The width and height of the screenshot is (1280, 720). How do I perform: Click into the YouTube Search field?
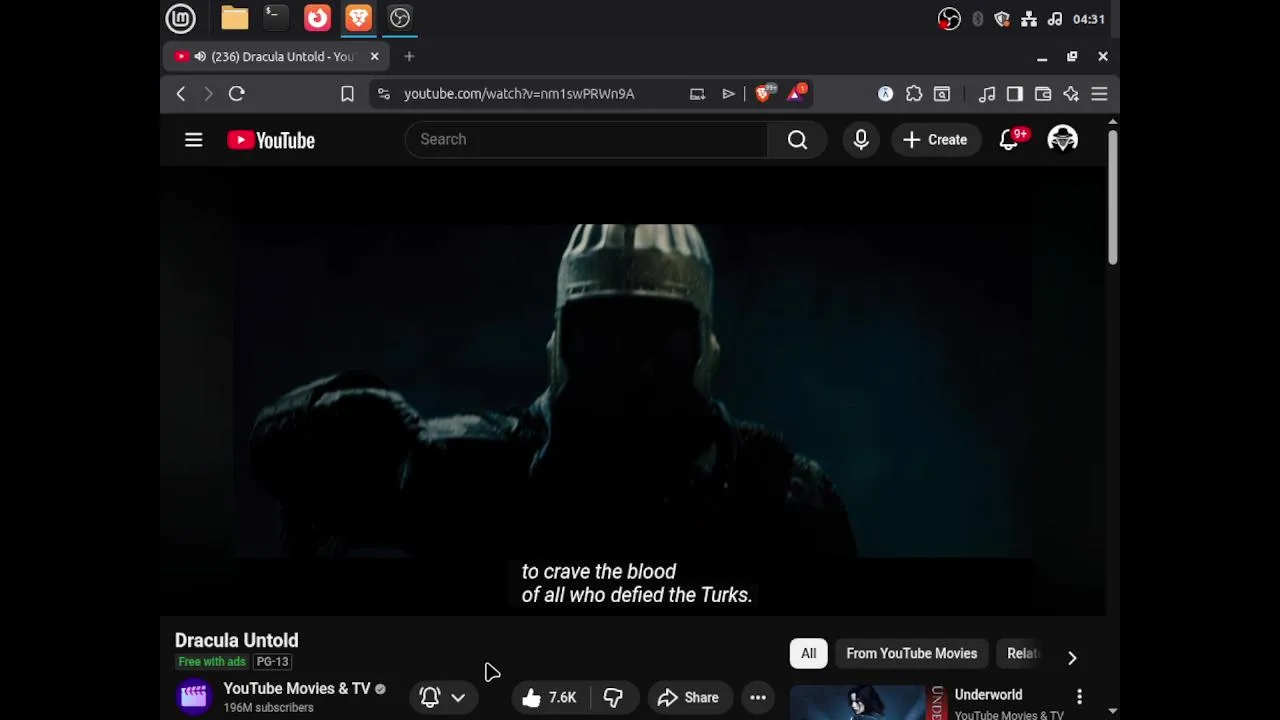pos(586,140)
